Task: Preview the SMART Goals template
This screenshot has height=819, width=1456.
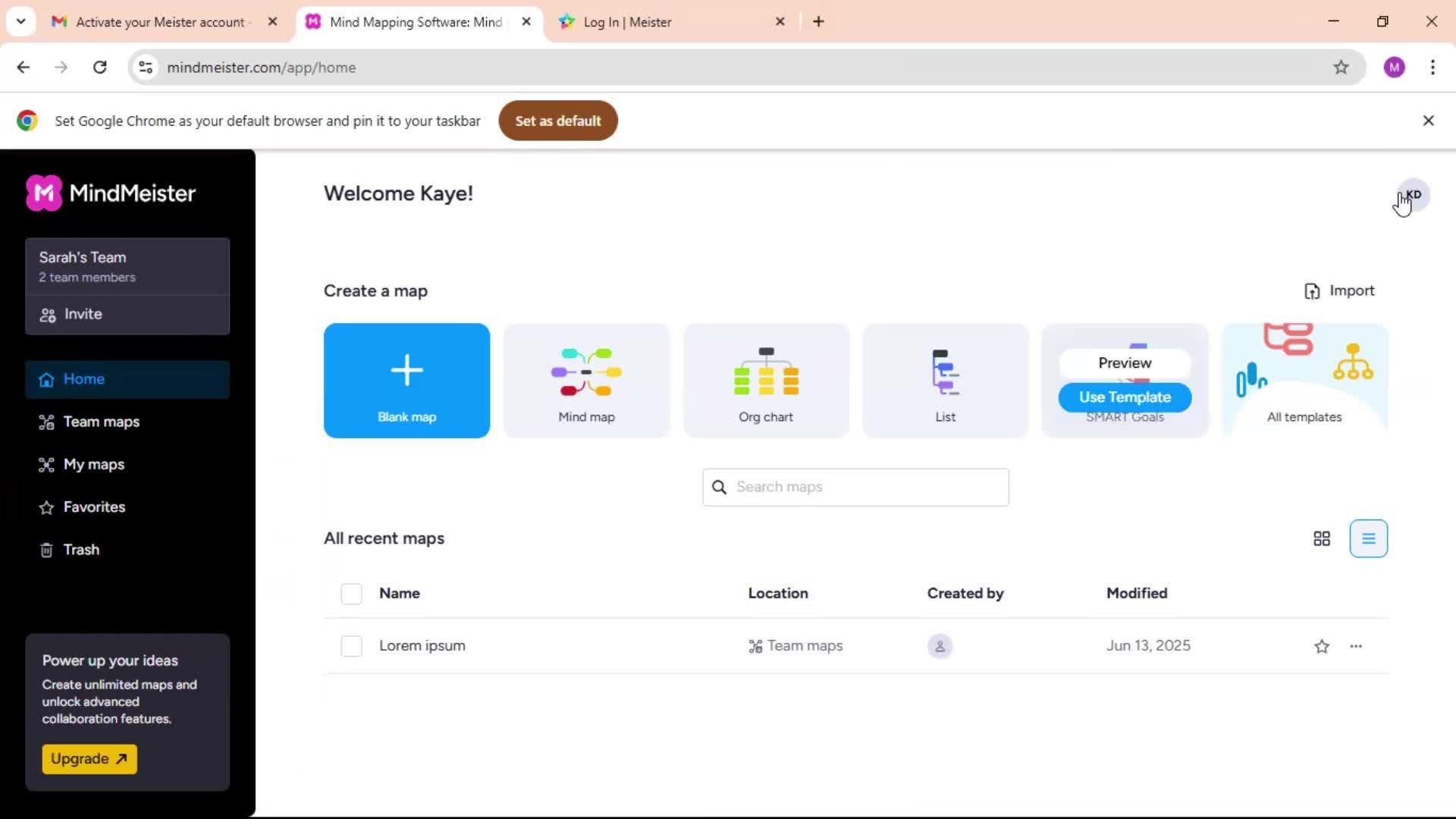Action: point(1125,363)
